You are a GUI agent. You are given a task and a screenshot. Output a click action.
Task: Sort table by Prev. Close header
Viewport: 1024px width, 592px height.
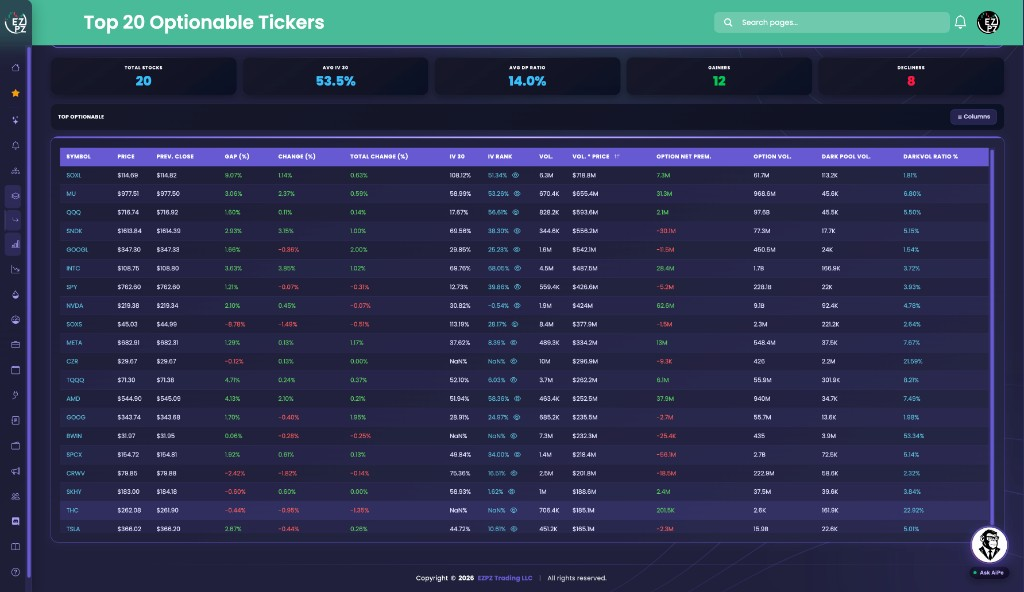[175, 157]
